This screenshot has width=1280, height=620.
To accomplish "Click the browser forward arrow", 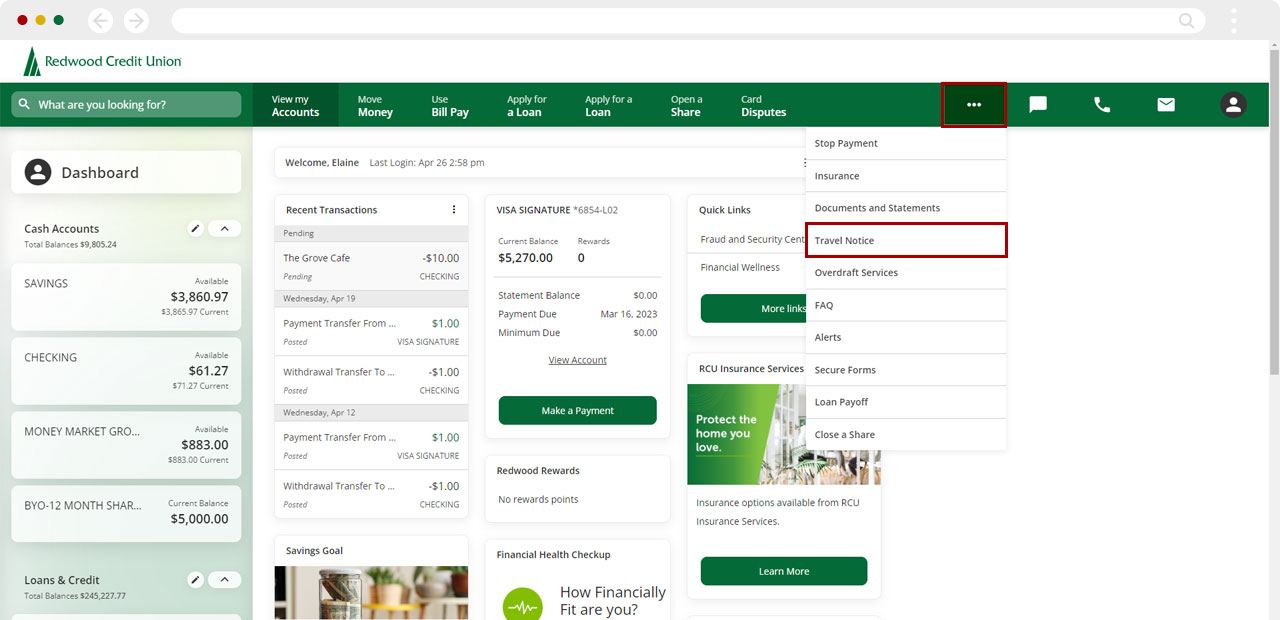I will tap(136, 20).
